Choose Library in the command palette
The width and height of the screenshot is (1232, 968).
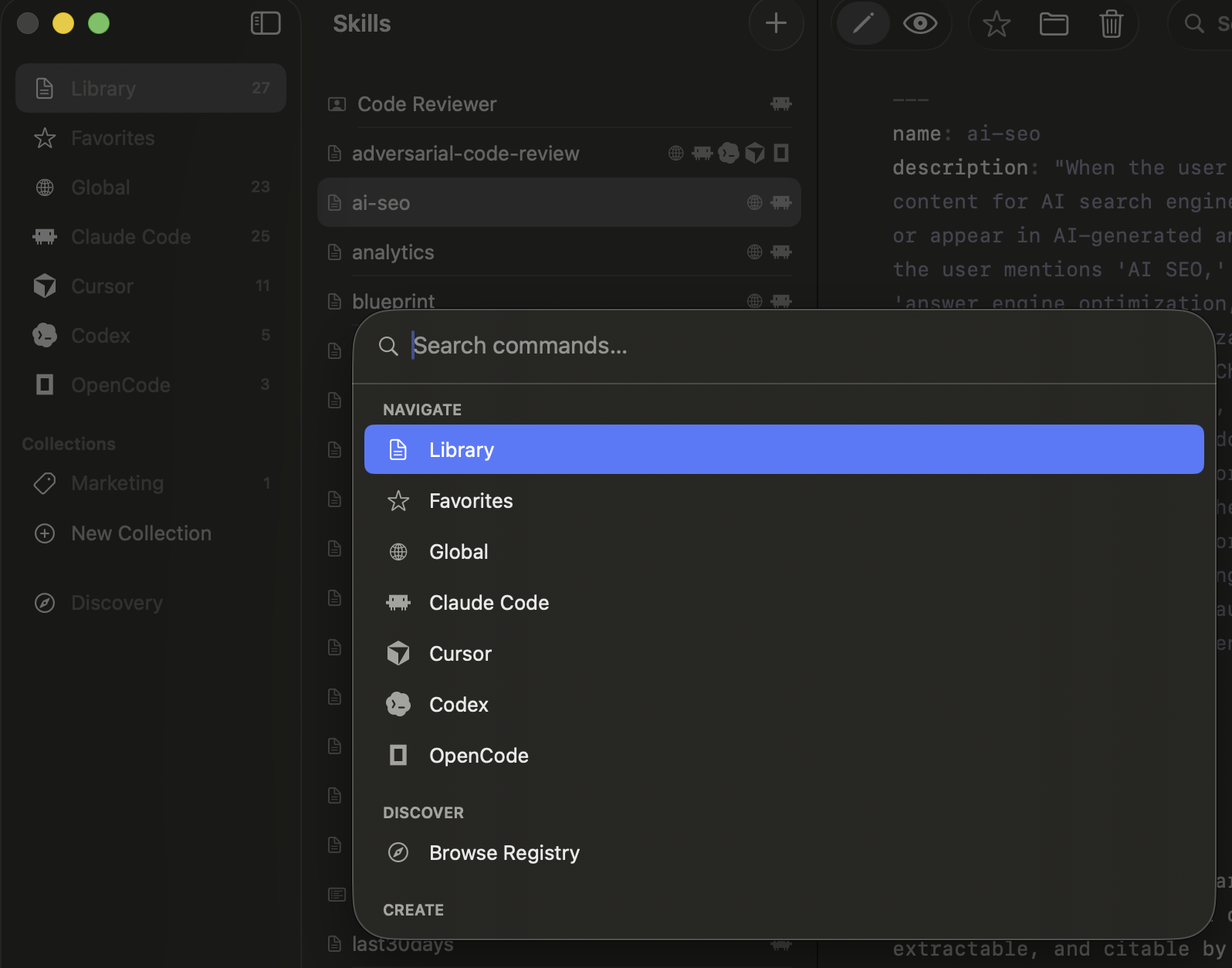point(784,449)
